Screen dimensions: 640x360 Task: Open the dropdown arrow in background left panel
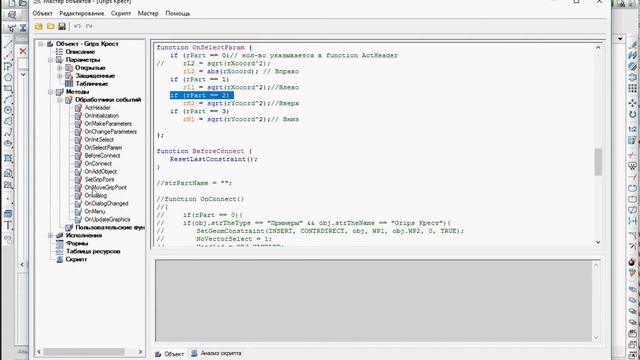pyautogui.click(x=23, y=75)
